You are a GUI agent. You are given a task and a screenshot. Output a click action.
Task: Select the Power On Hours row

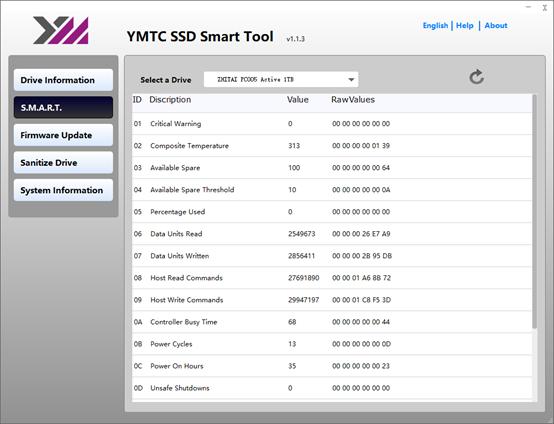(x=332, y=366)
